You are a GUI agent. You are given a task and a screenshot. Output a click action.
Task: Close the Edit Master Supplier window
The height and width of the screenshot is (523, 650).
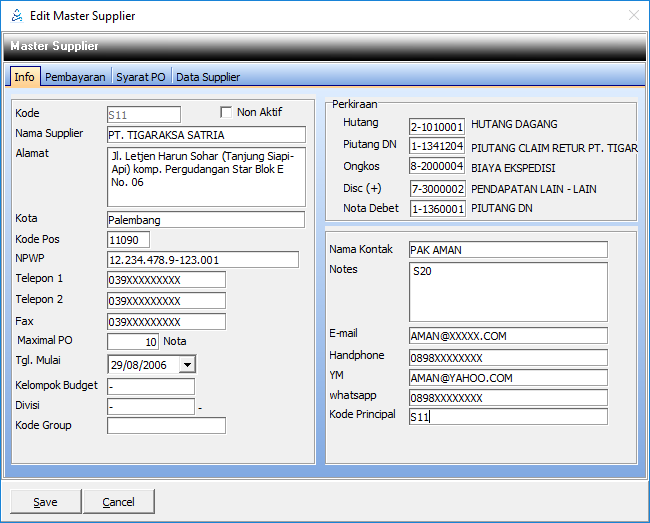[633, 16]
